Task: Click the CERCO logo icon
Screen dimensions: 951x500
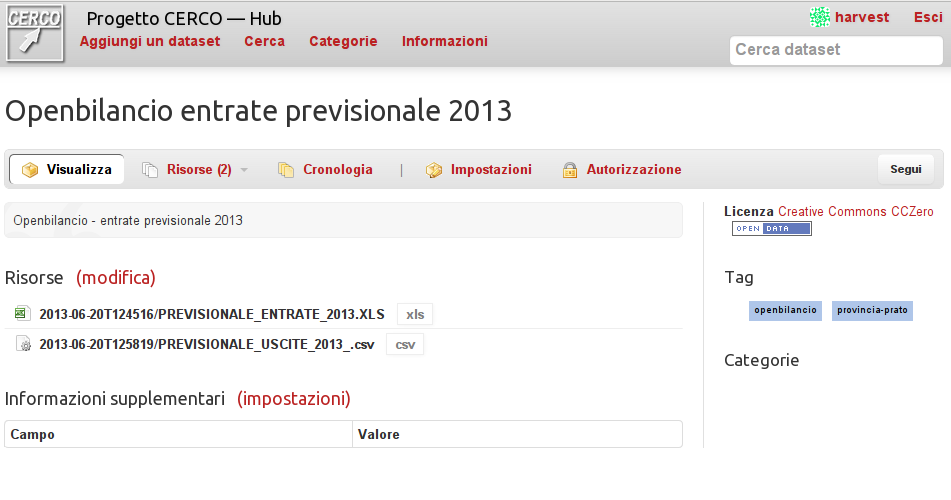Action: click(x=35, y=33)
